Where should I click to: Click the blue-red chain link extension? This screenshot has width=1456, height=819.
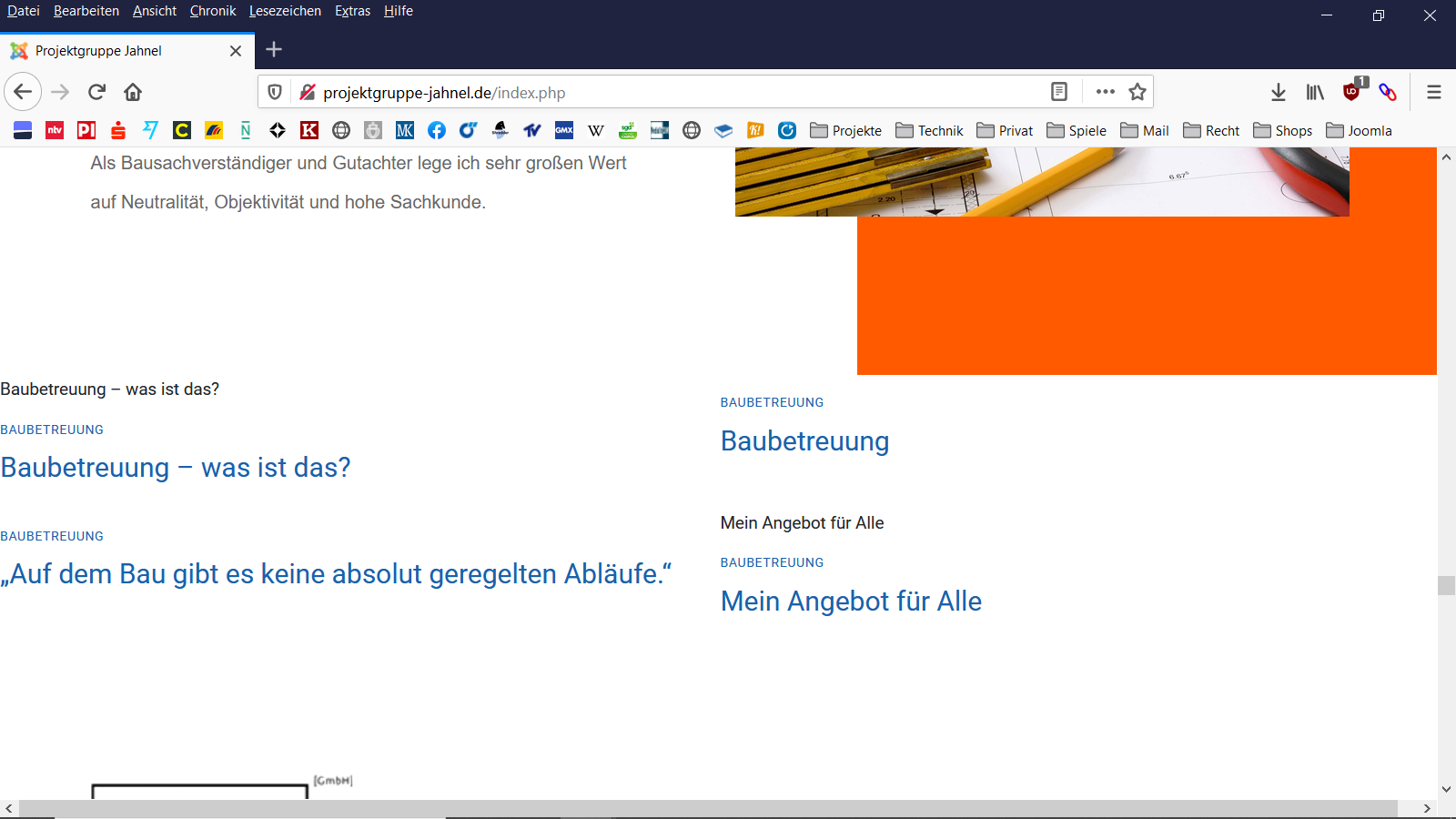pyautogui.click(x=1388, y=92)
